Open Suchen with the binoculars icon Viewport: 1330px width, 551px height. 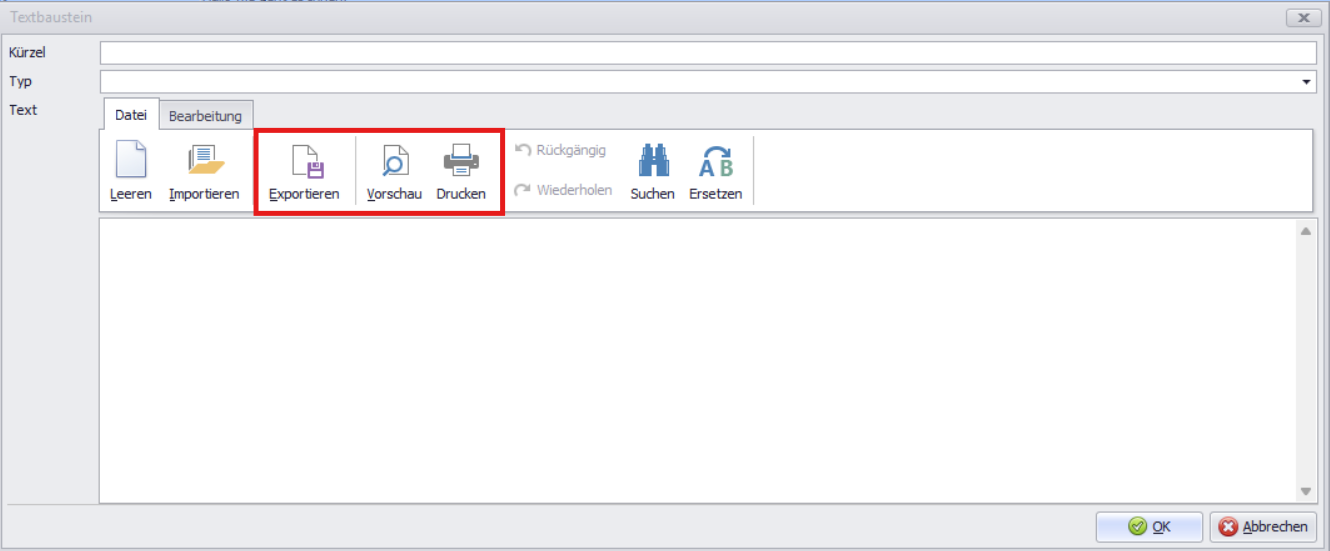pyautogui.click(x=652, y=162)
